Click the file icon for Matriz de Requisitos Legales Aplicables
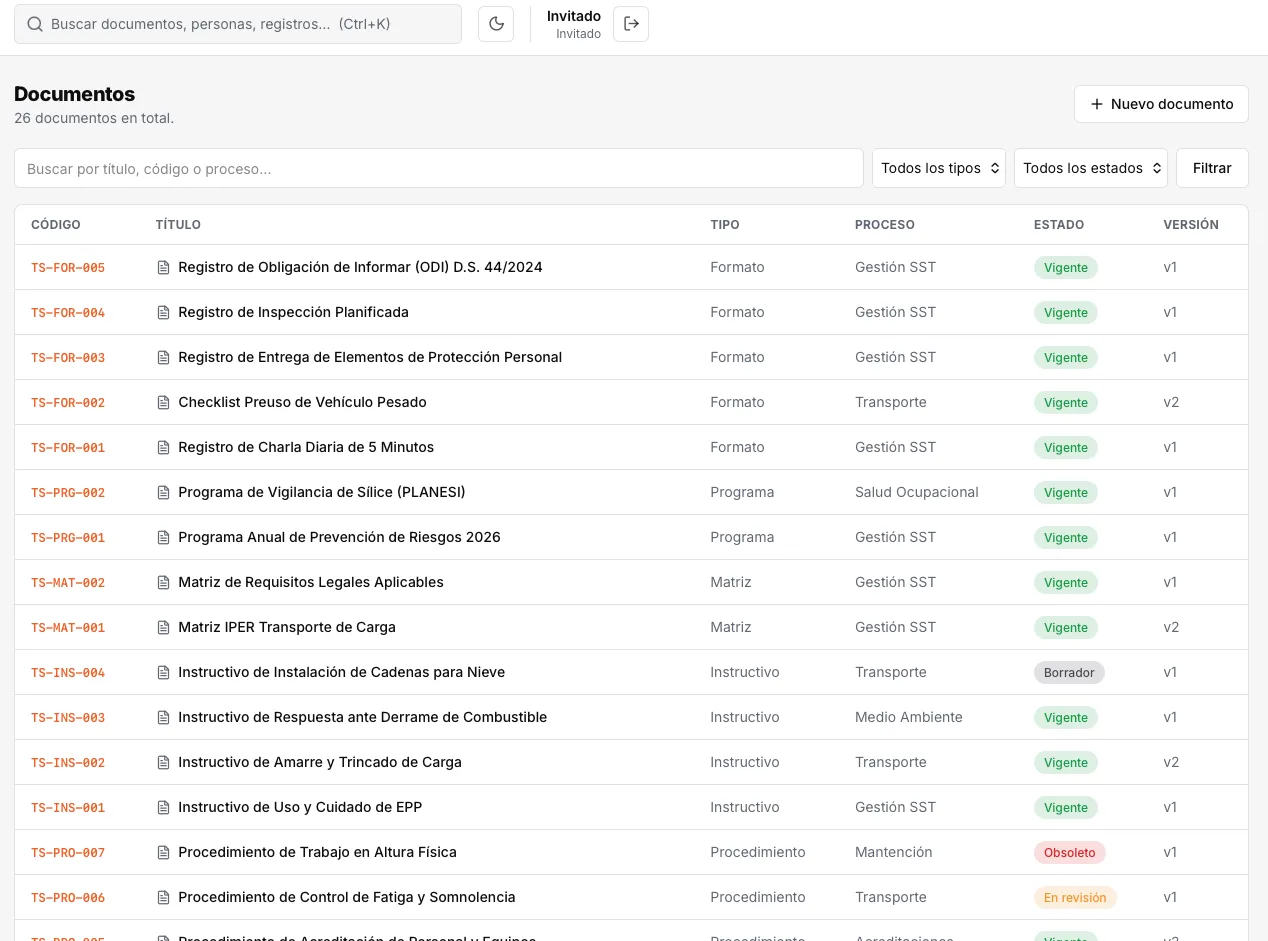The height and width of the screenshot is (941, 1268). pyautogui.click(x=164, y=582)
